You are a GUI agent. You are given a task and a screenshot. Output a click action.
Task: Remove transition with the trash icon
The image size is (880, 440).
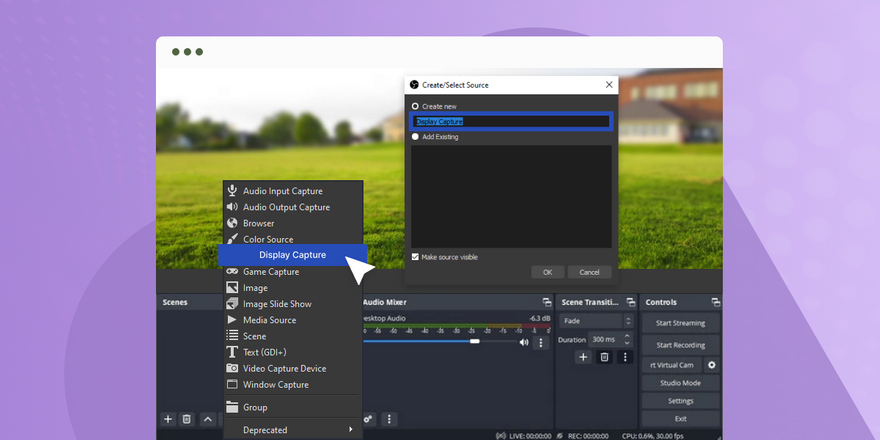click(x=604, y=357)
